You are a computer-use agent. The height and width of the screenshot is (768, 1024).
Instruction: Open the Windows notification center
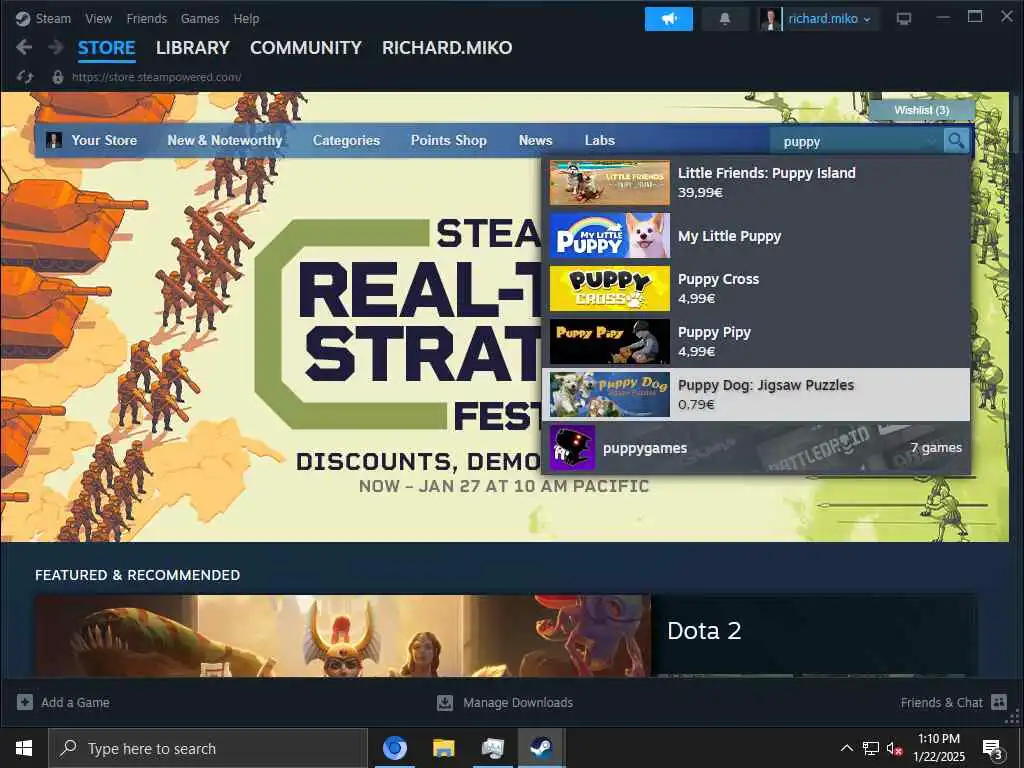993,748
